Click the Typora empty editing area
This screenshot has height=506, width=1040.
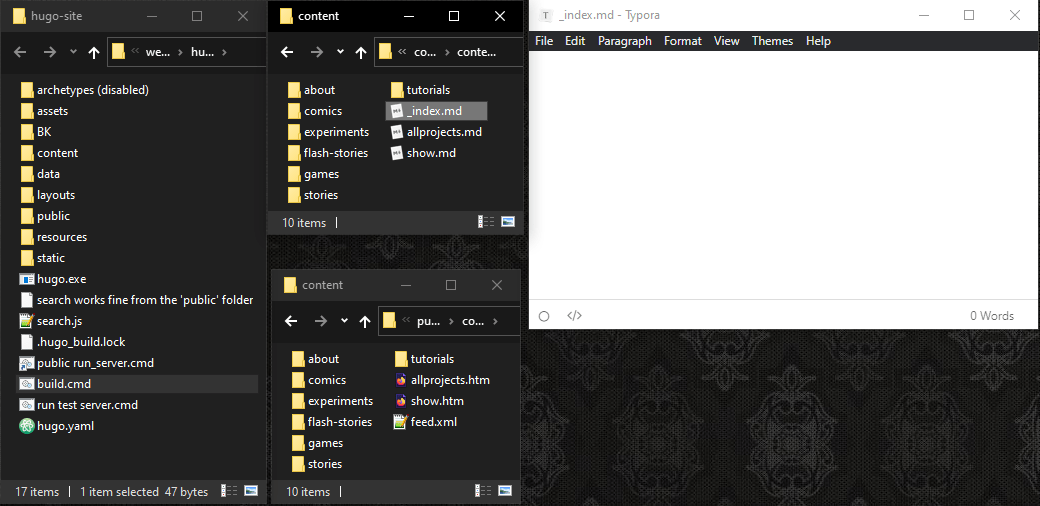point(783,175)
